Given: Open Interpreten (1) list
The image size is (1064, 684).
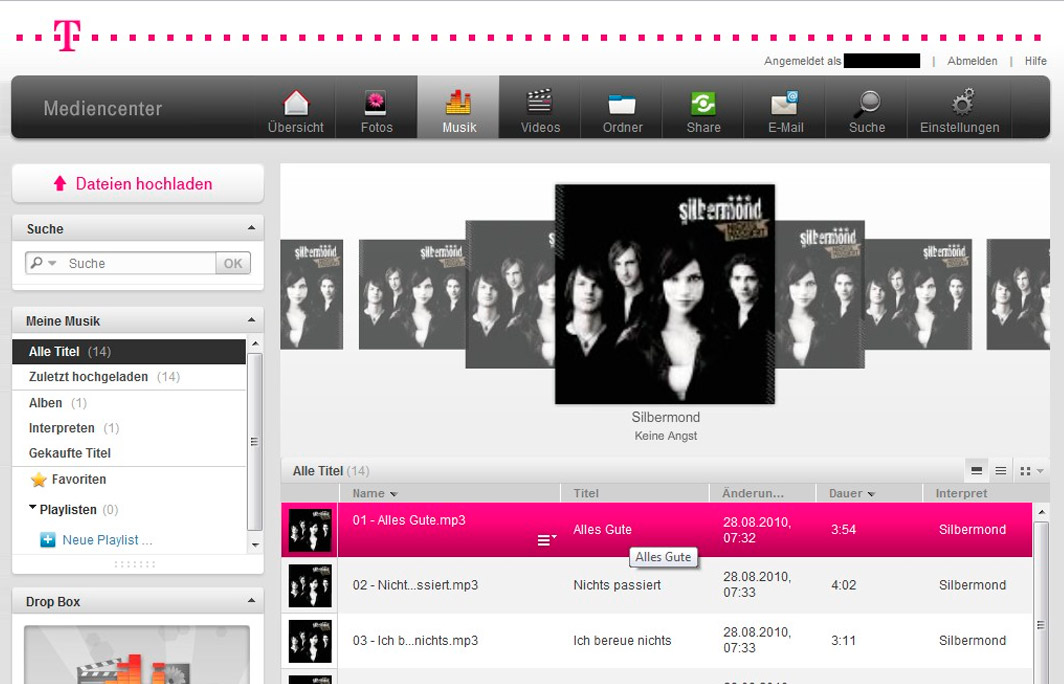Looking at the screenshot, I should coord(129,428).
